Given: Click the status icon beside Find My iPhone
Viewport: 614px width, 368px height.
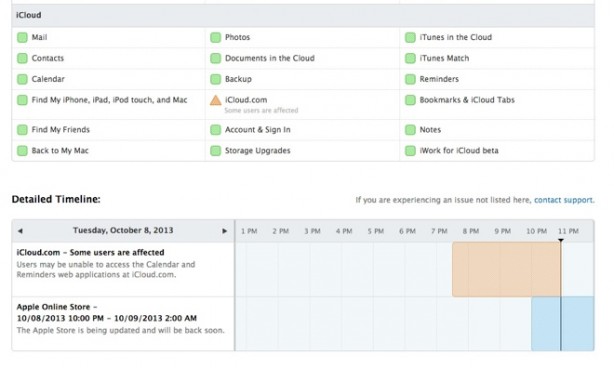Looking at the screenshot, I should (x=22, y=100).
